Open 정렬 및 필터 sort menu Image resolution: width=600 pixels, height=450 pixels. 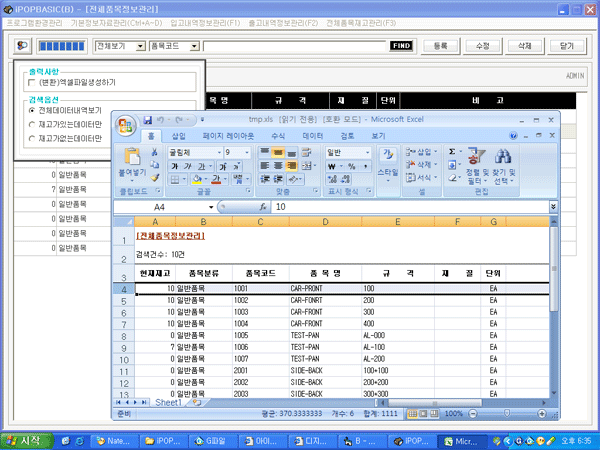point(477,166)
